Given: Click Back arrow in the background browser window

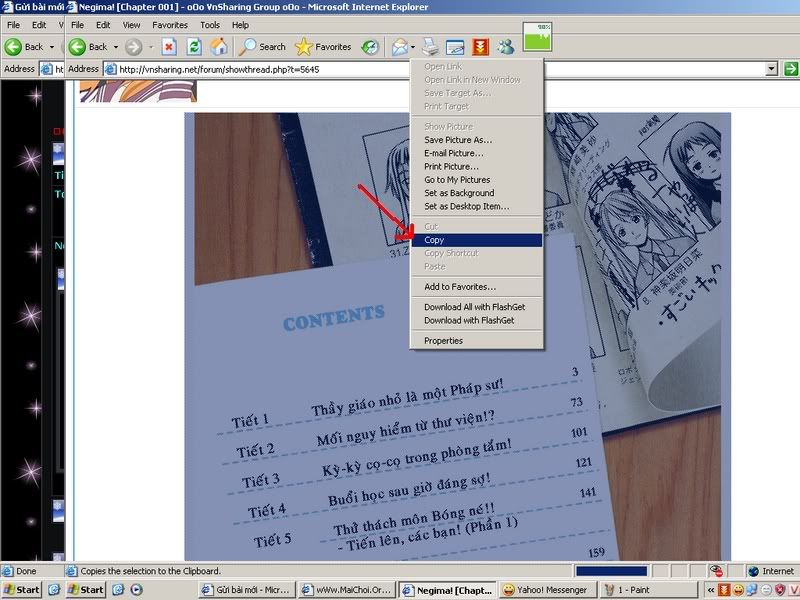Looking at the screenshot, I should 13,47.
